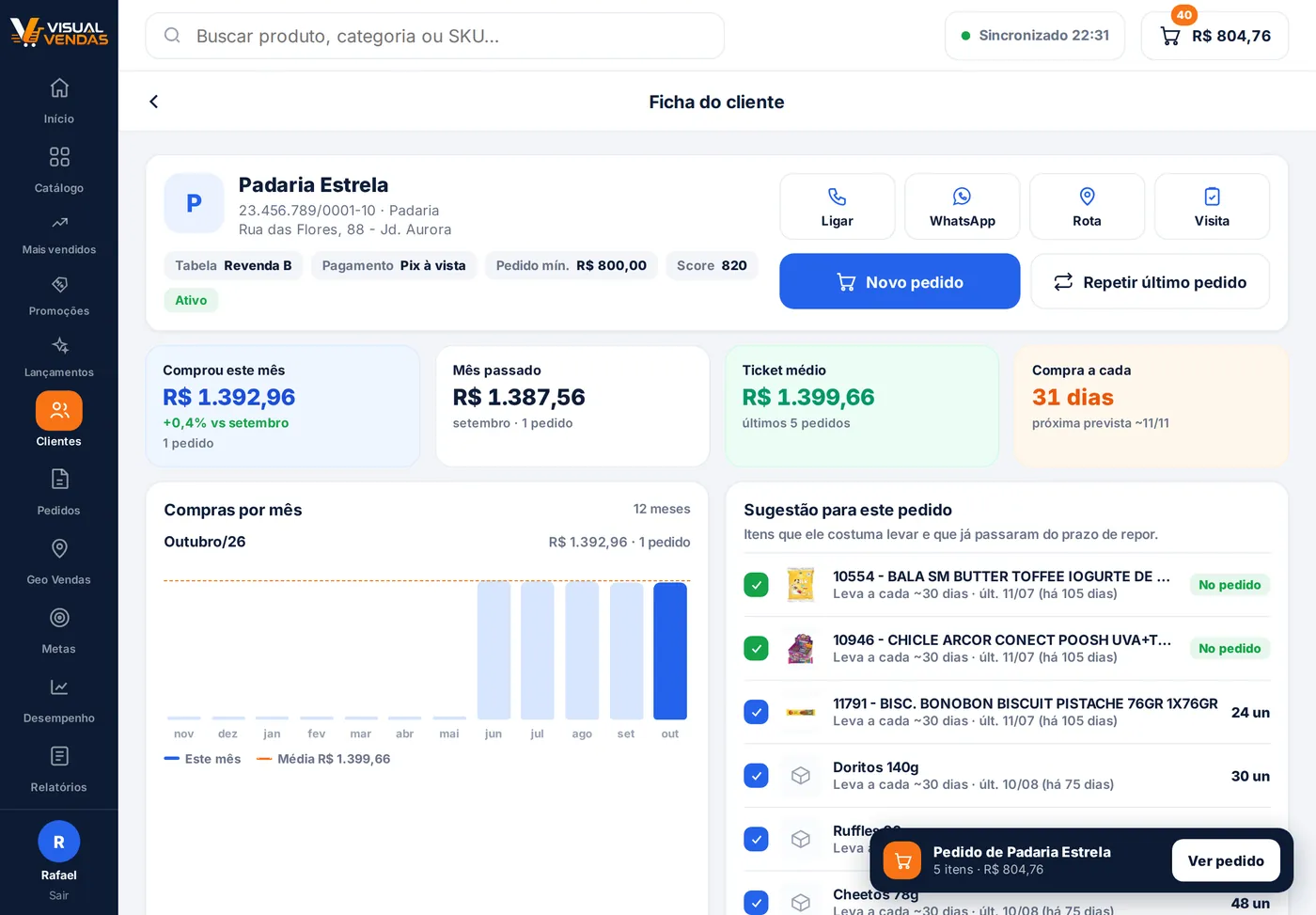Select the ago bar in the chart
Viewport: 1316px width, 915px height.
point(582,651)
